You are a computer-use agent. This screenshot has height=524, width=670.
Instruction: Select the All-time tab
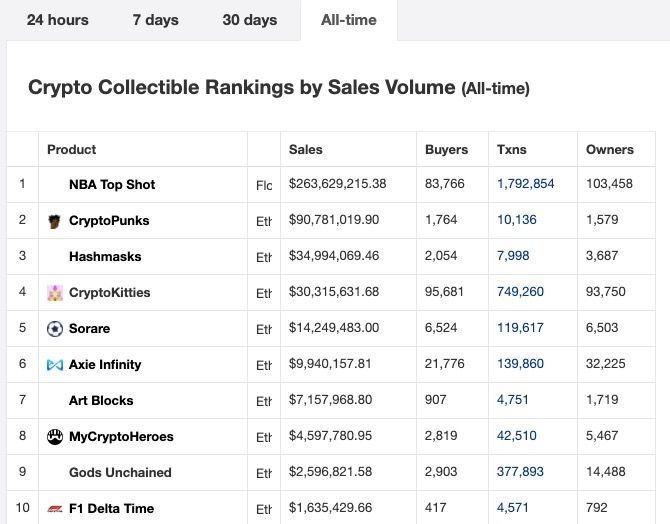tap(349, 20)
